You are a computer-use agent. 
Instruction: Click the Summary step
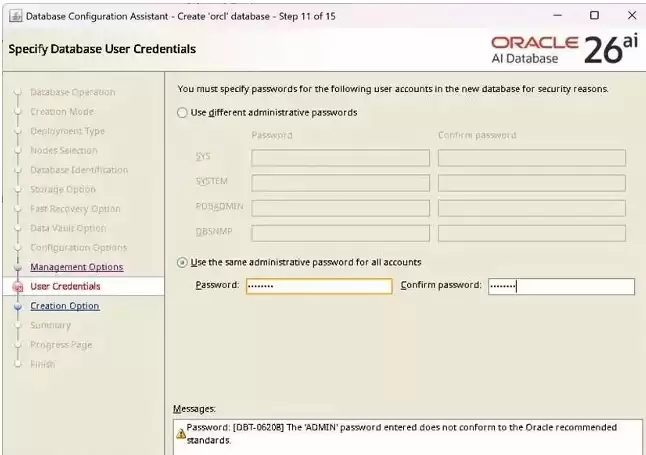pyautogui.click(x=50, y=325)
